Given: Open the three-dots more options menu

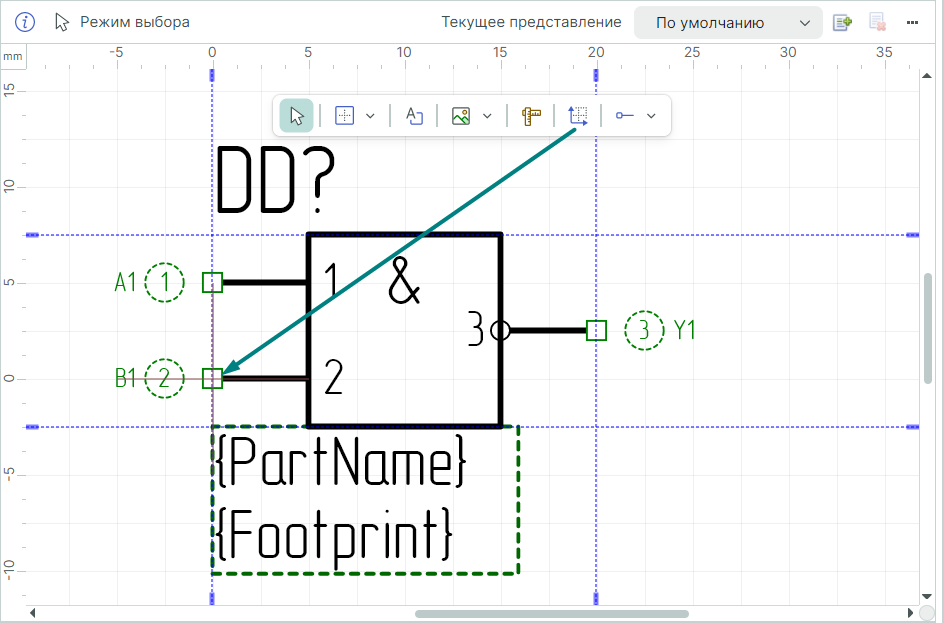Looking at the screenshot, I should (912, 22).
